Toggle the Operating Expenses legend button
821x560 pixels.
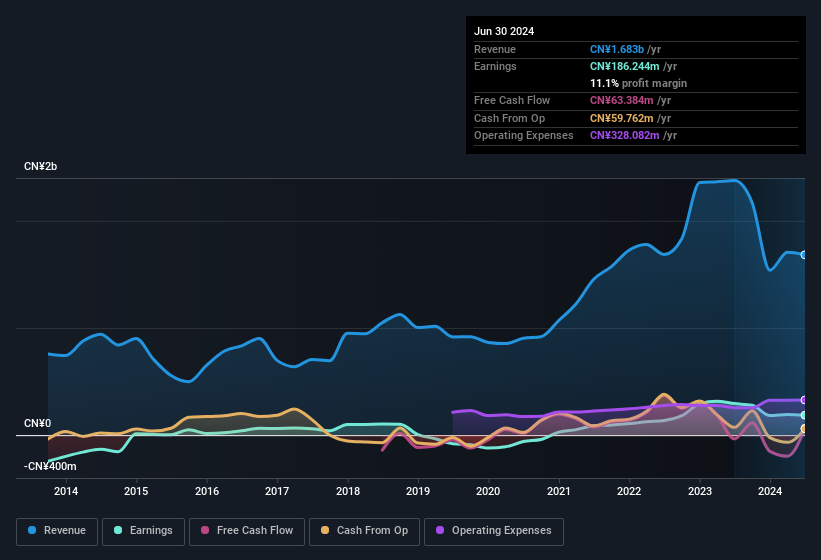click(494, 531)
